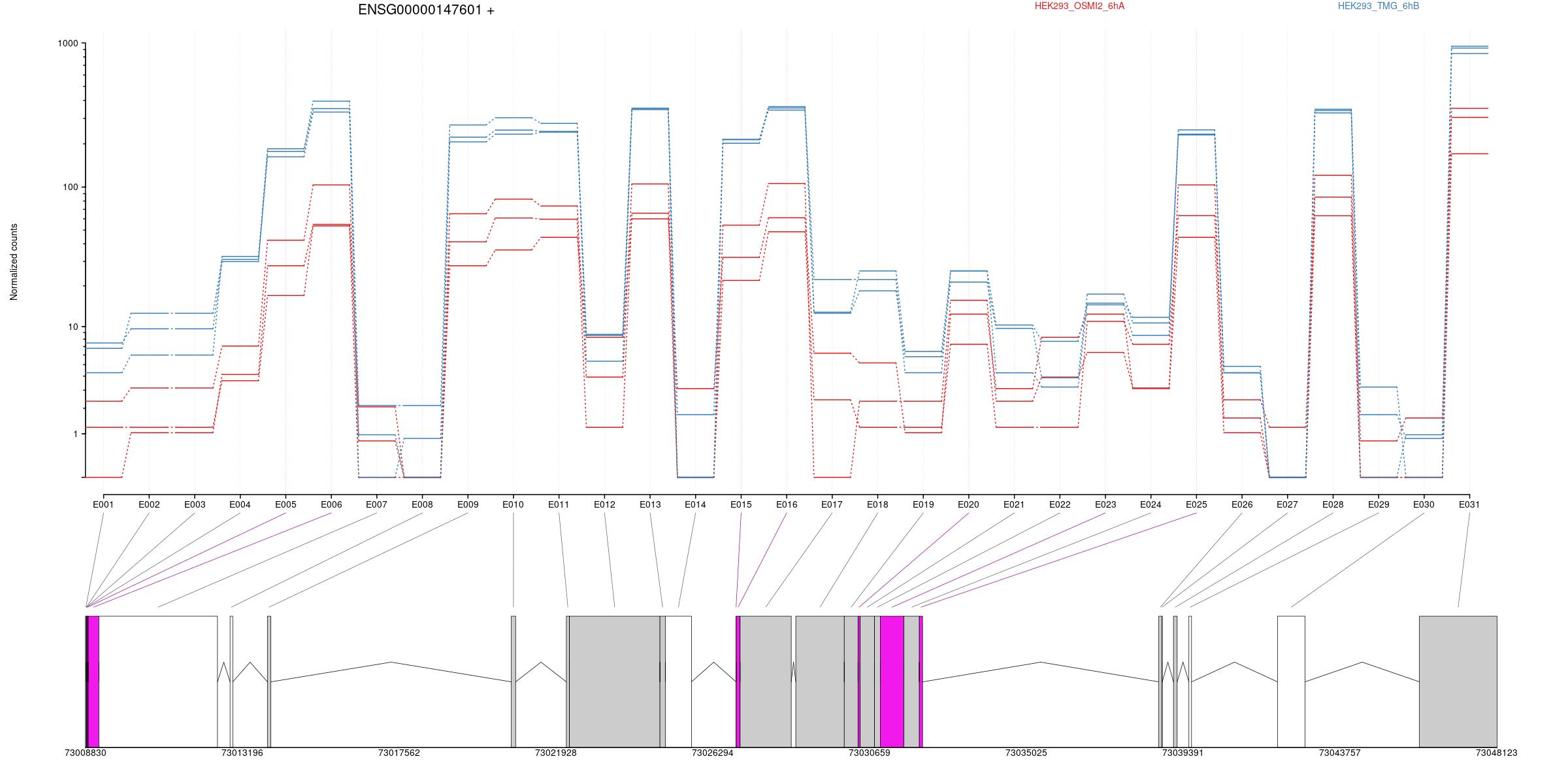Click the 100 y-axis tick label
1568x784 pixels.
(70, 187)
